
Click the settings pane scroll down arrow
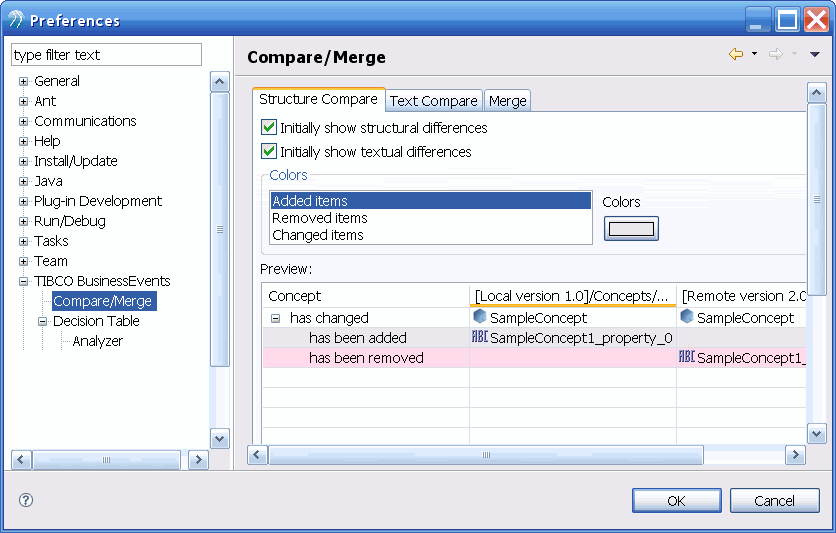[x=817, y=433]
